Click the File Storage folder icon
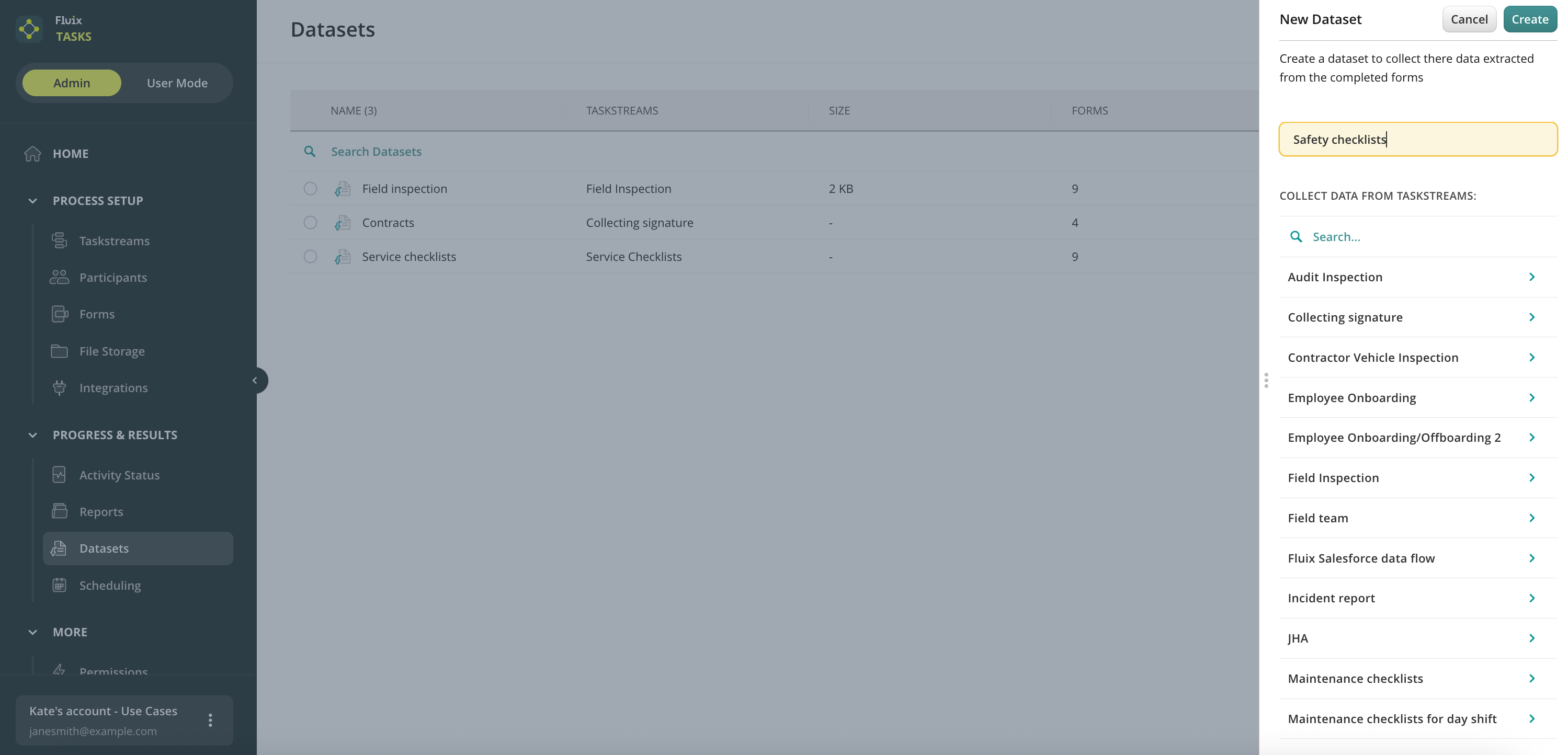The image size is (1568, 755). 59,351
